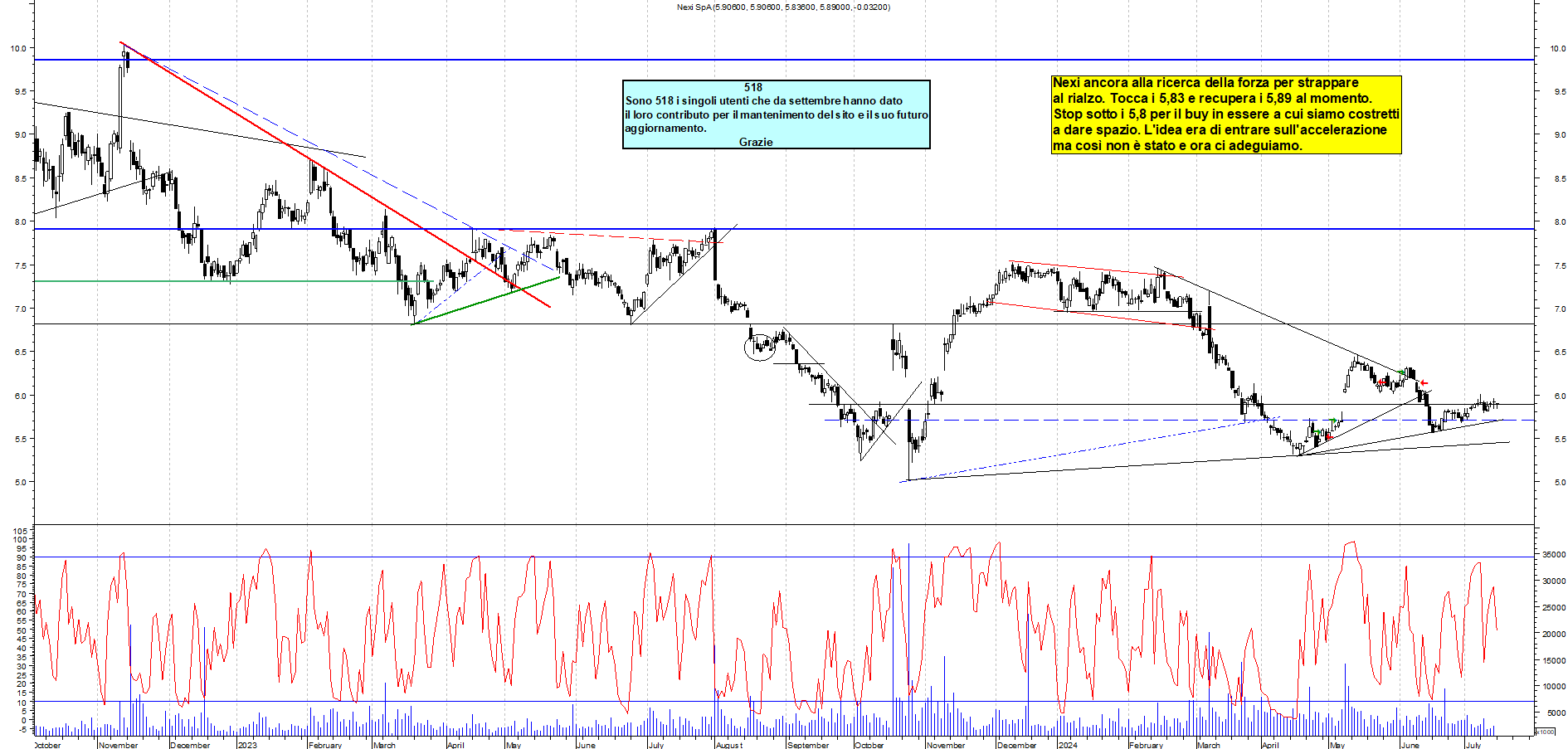Screen dimensions: 1568x749
Task: Click the 2024 label on time axis
Action: pyautogui.click(x=1068, y=745)
